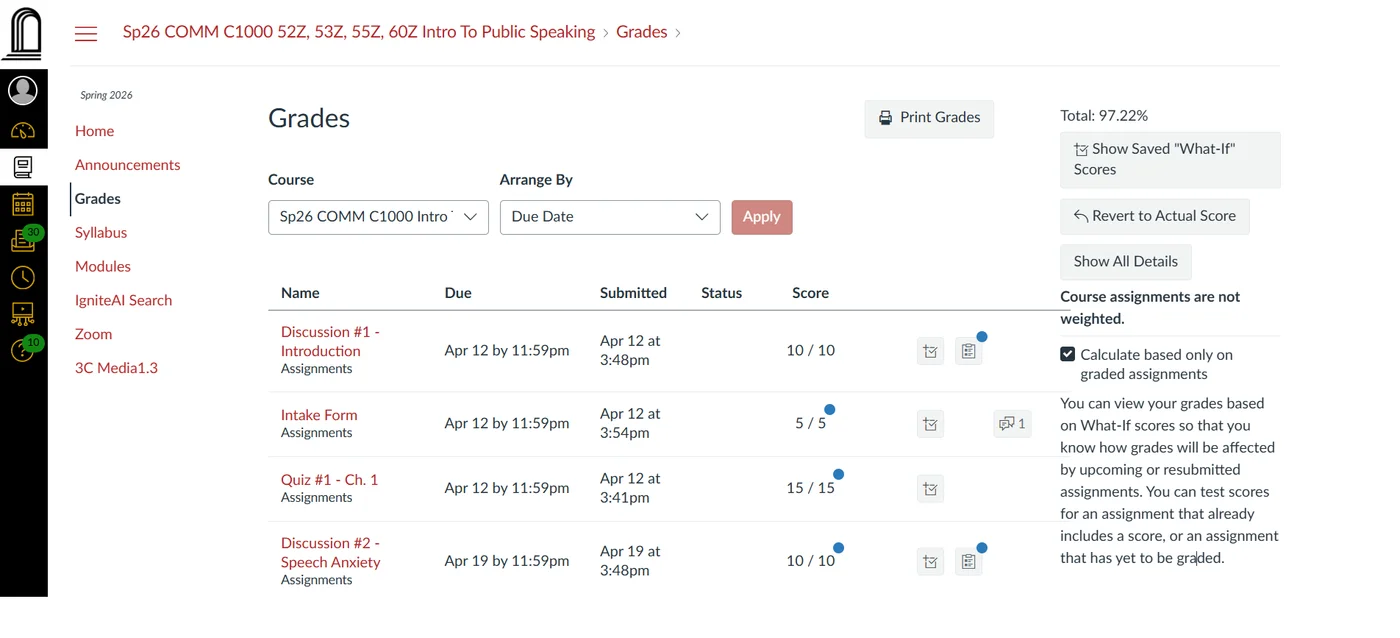Click What-If icon for Discussion #1 row
Viewport: 1400px width, 638px height.
(930, 351)
